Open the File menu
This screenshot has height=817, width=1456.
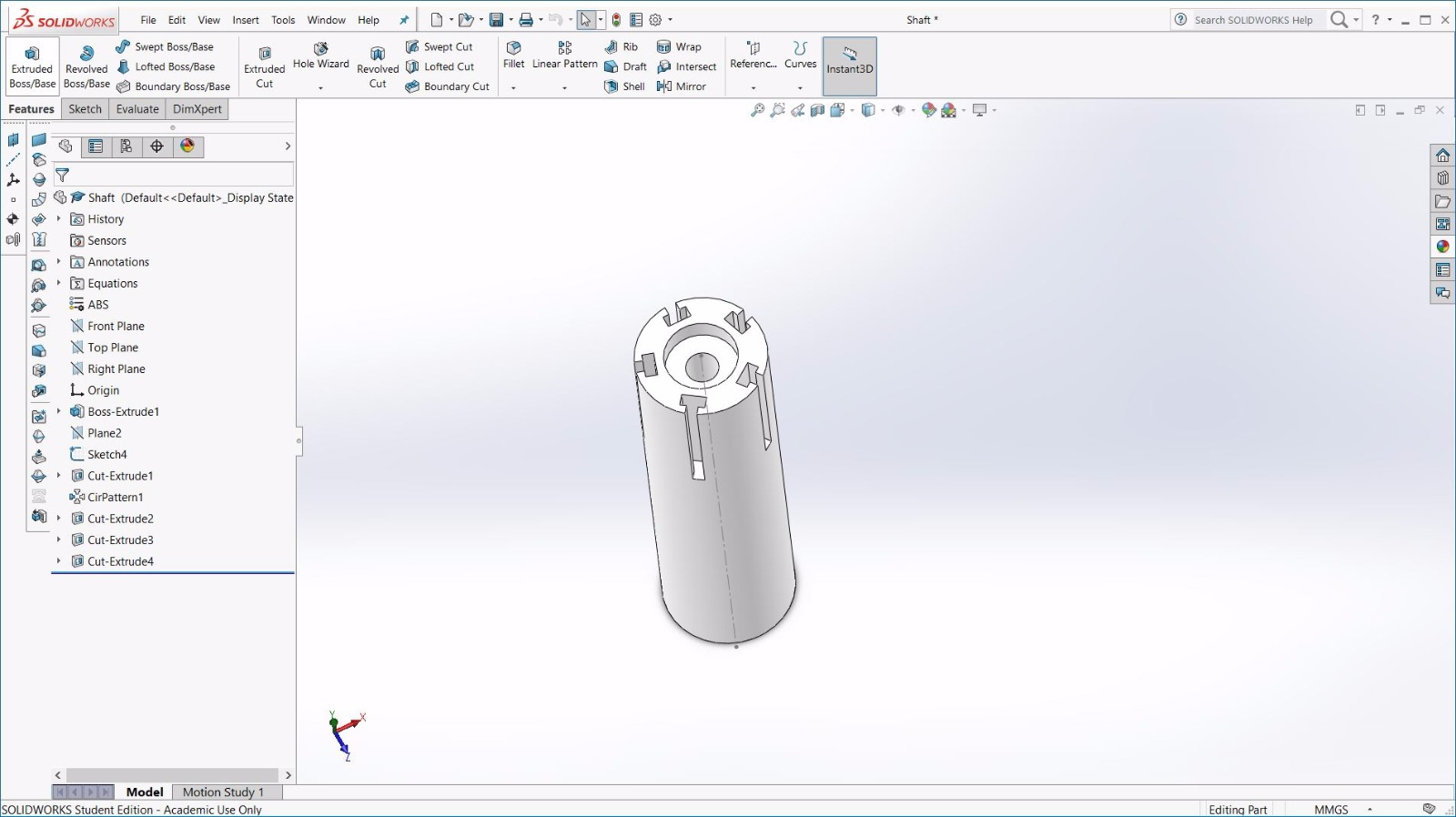(148, 20)
